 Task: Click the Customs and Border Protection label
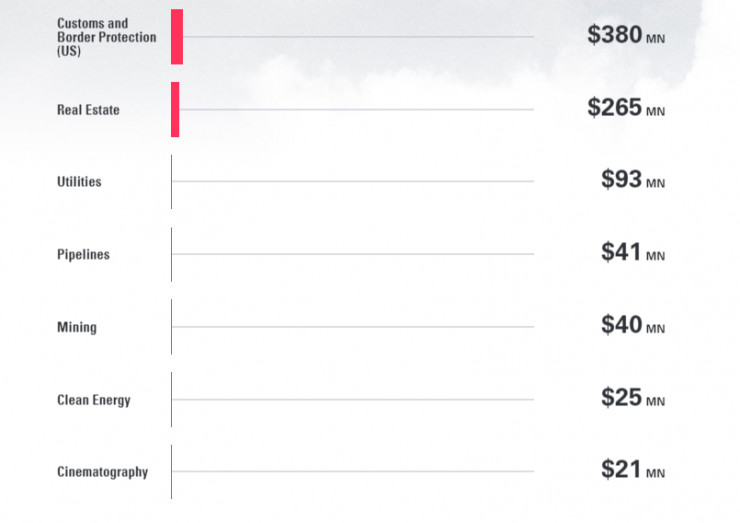[106, 37]
